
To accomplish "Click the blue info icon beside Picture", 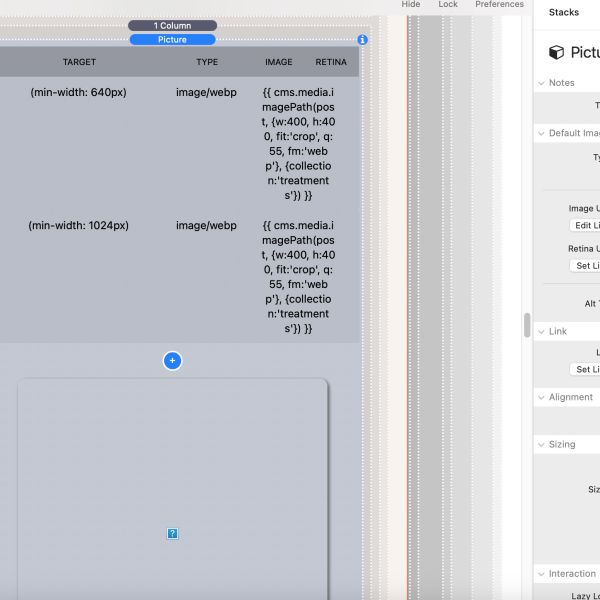I will 362,40.
